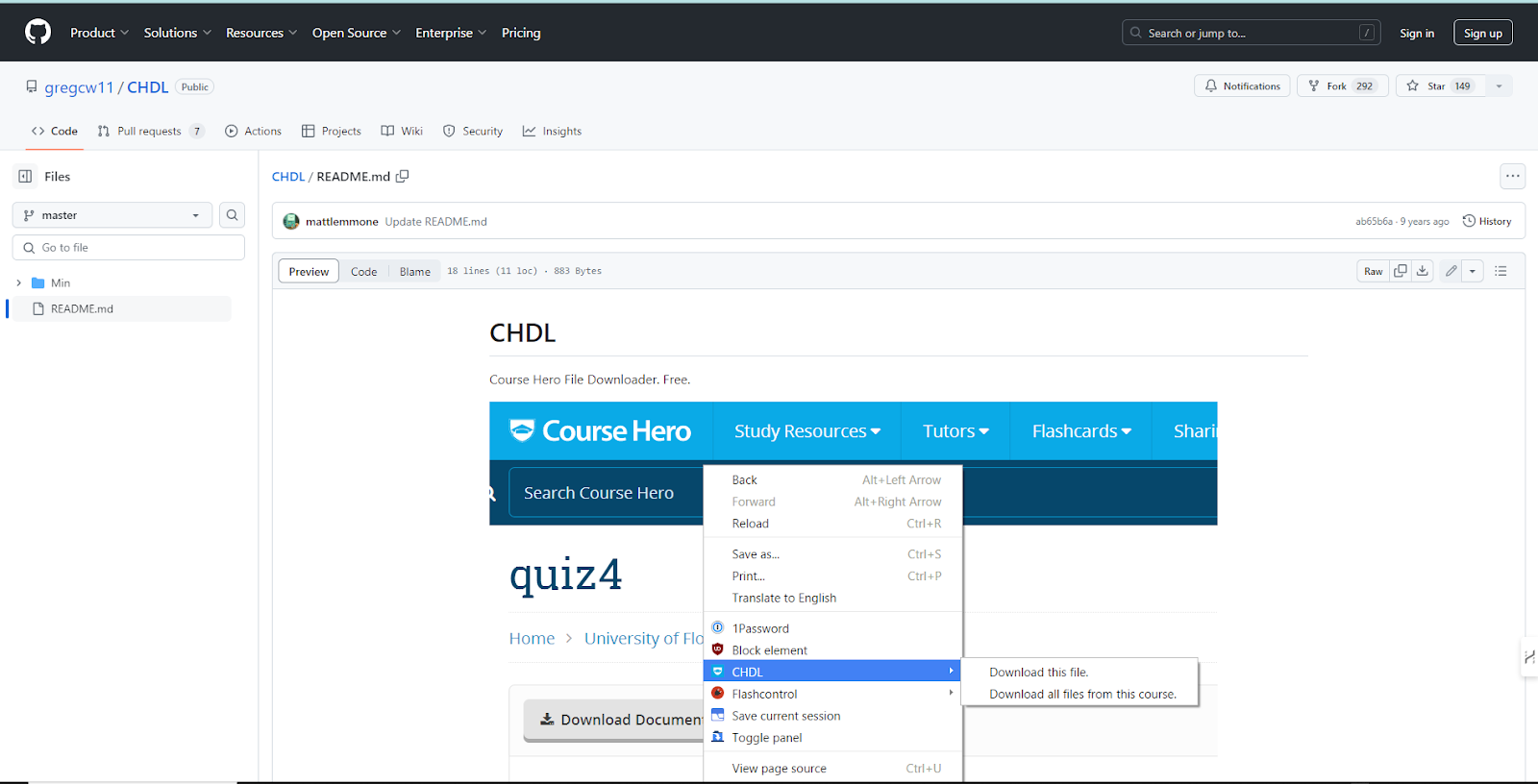
Task: Click the README screenshot image
Action: pos(854,592)
